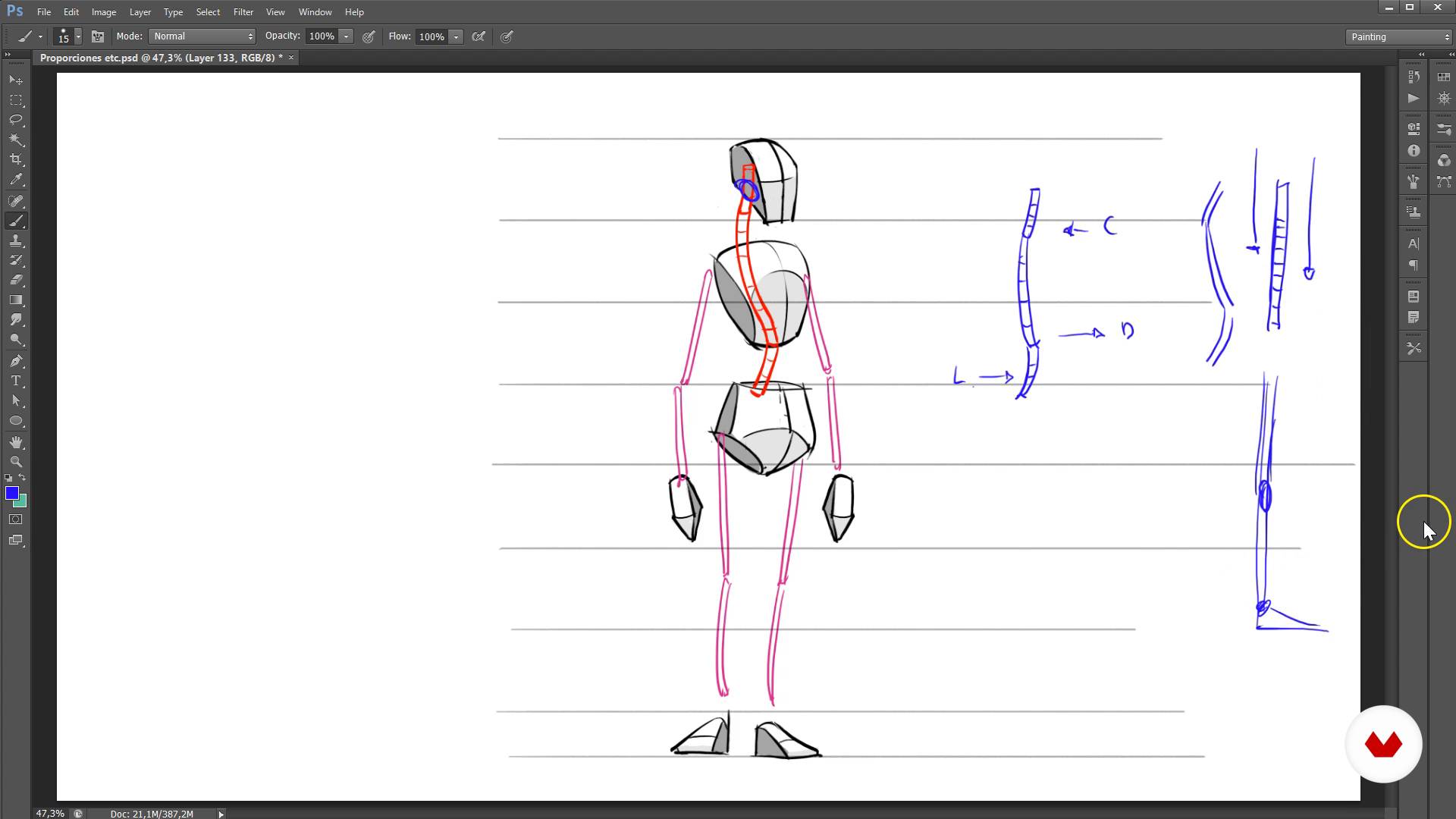Select the Dodge tool
1456x819 pixels.
(16, 340)
